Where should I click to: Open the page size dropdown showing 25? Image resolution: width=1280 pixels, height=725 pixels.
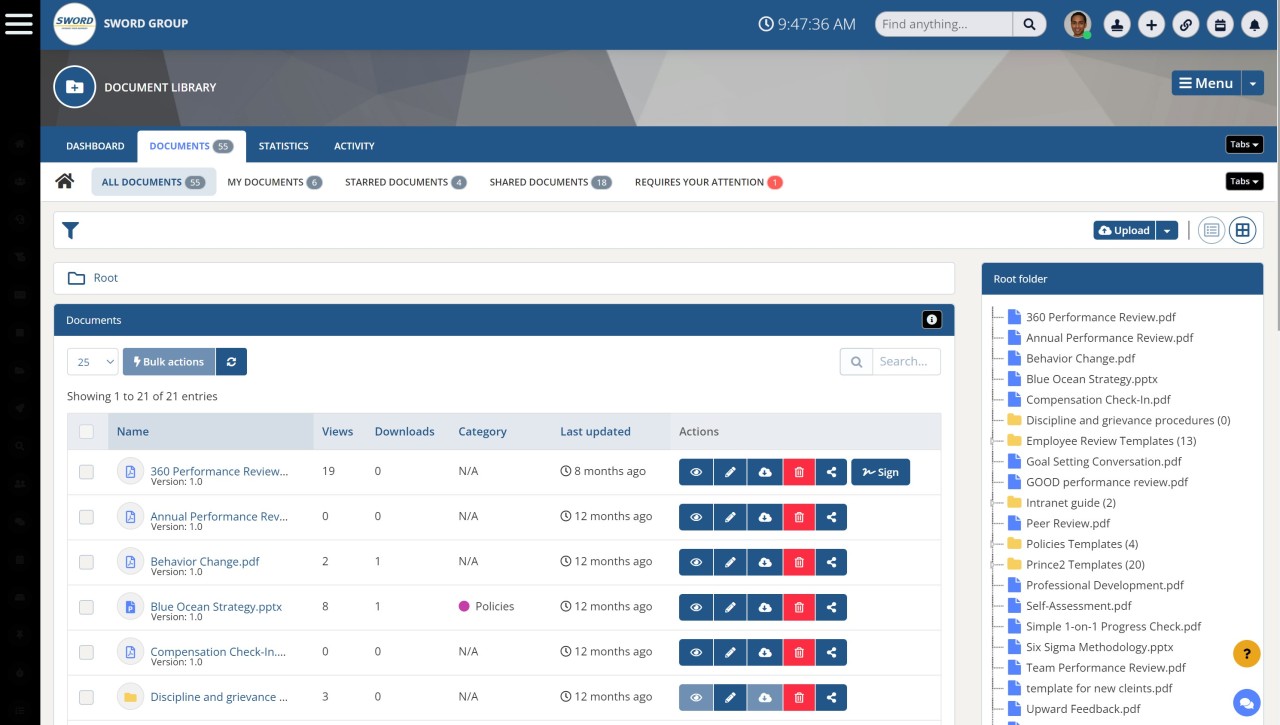[x=92, y=361]
